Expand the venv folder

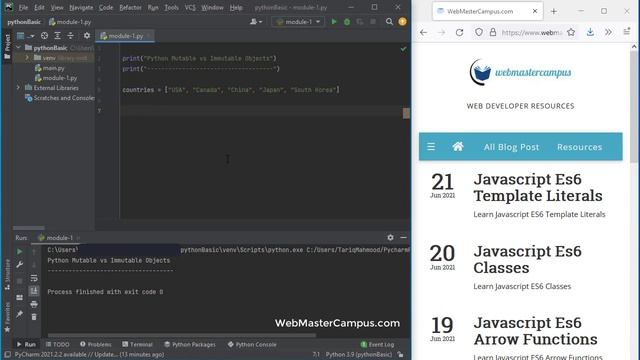(27, 58)
